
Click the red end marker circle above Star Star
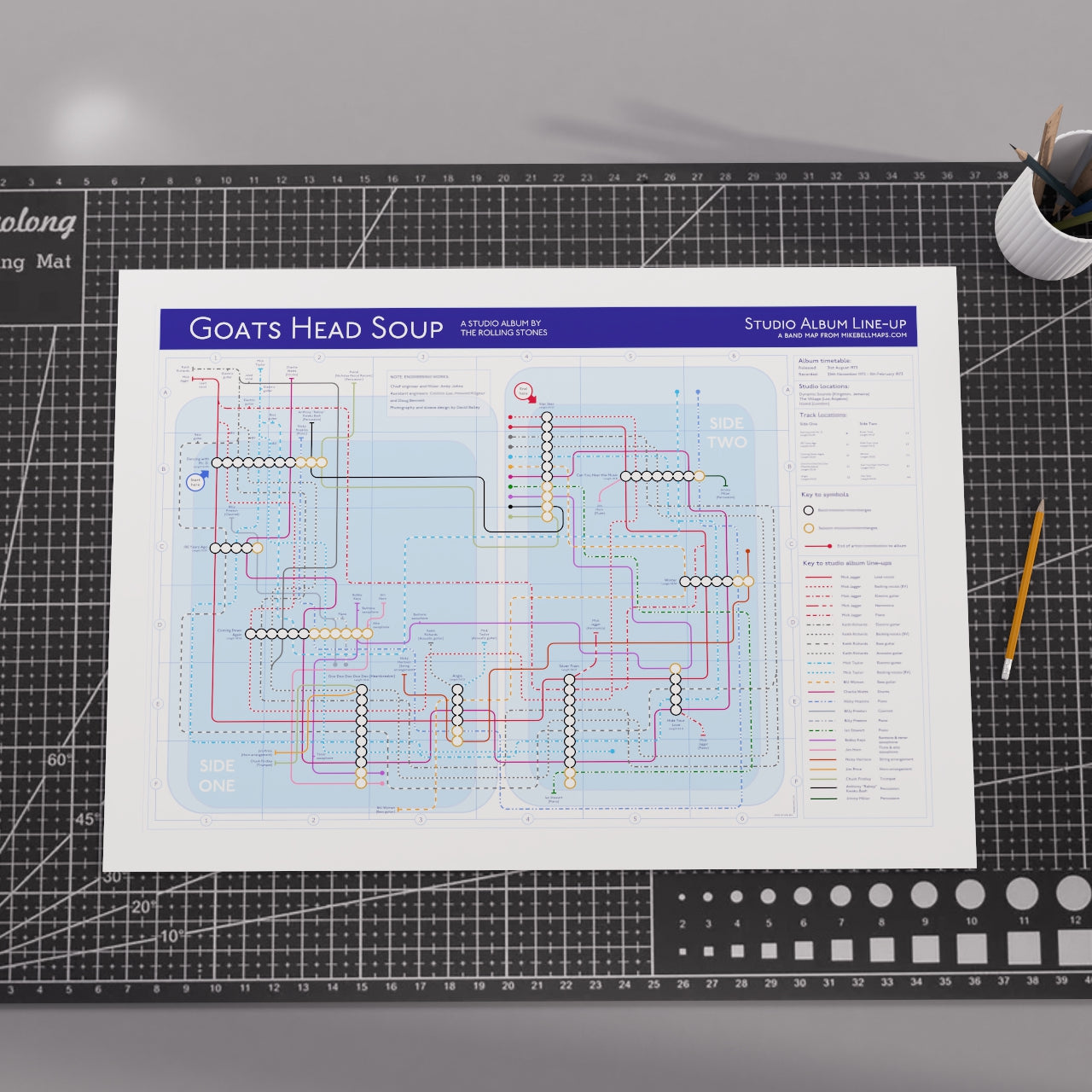(x=524, y=390)
